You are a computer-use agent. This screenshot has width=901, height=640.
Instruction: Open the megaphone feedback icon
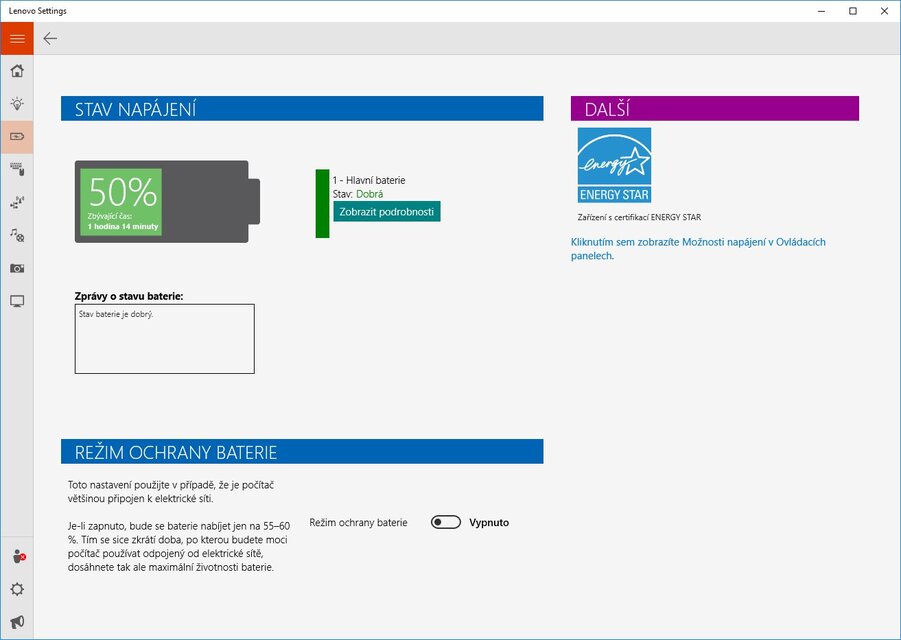pos(17,622)
